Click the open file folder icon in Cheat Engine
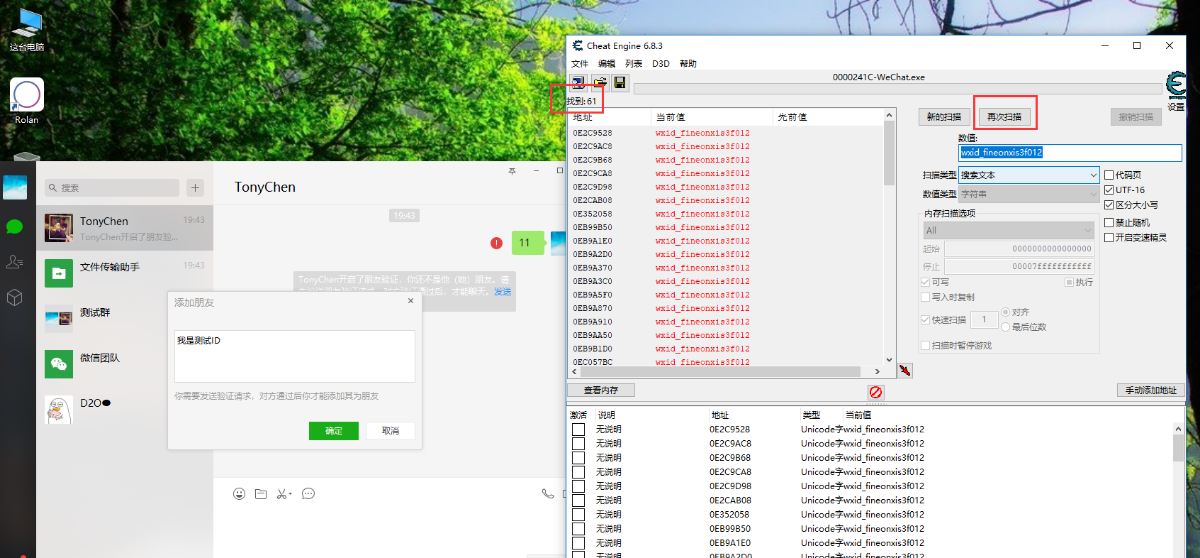Image resolution: width=1200 pixels, height=558 pixels. tap(600, 82)
